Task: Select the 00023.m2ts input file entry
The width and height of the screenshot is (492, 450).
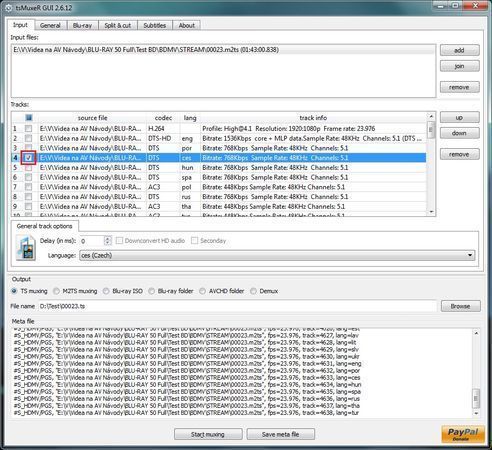Action: (x=223, y=50)
